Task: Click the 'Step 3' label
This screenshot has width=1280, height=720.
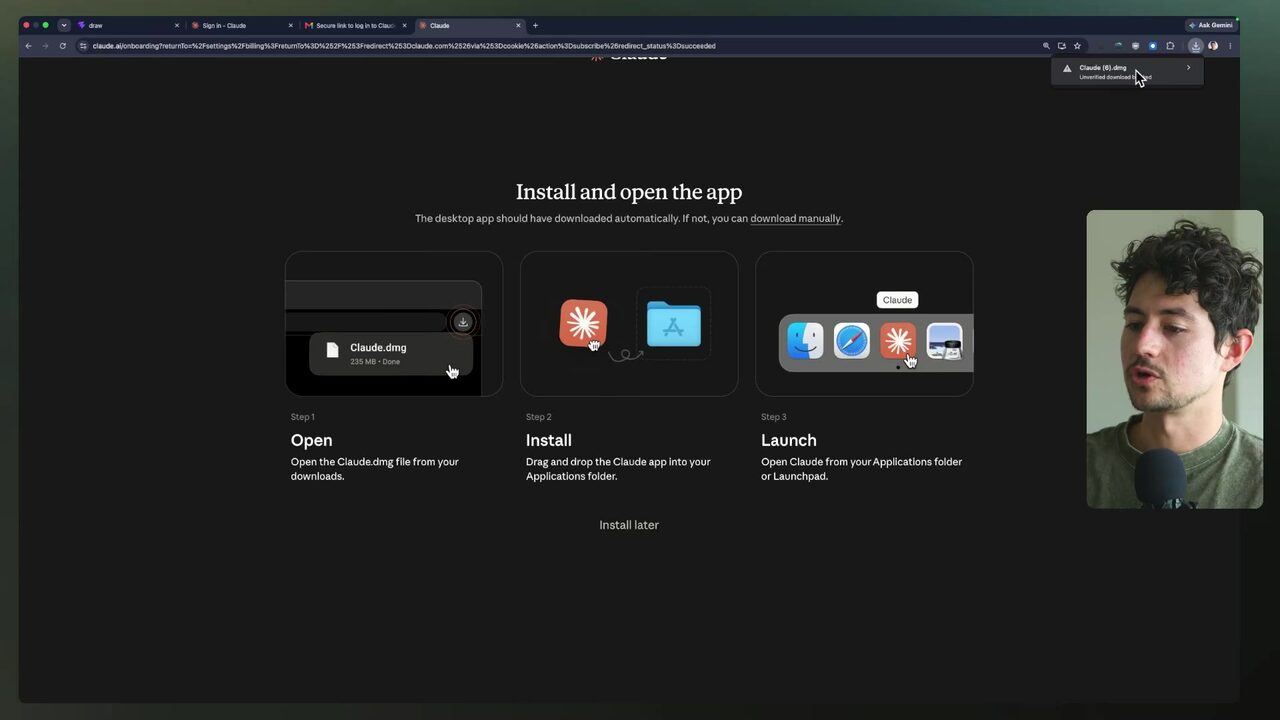Action: (x=773, y=417)
